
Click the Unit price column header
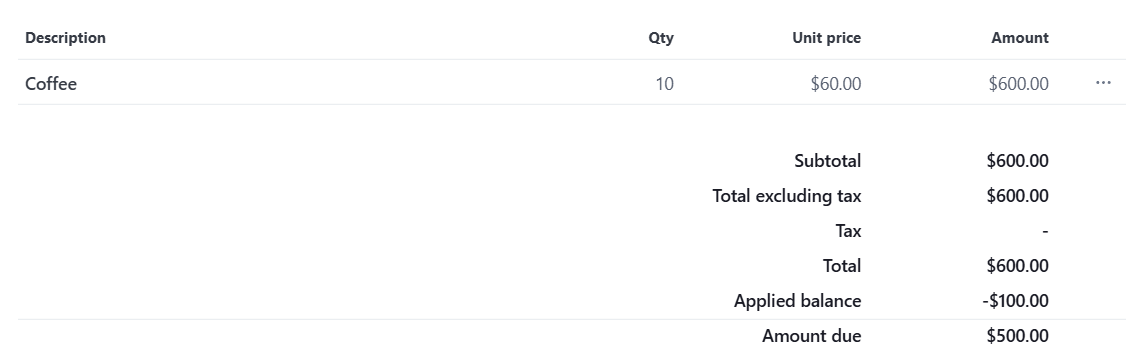click(827, 37)
